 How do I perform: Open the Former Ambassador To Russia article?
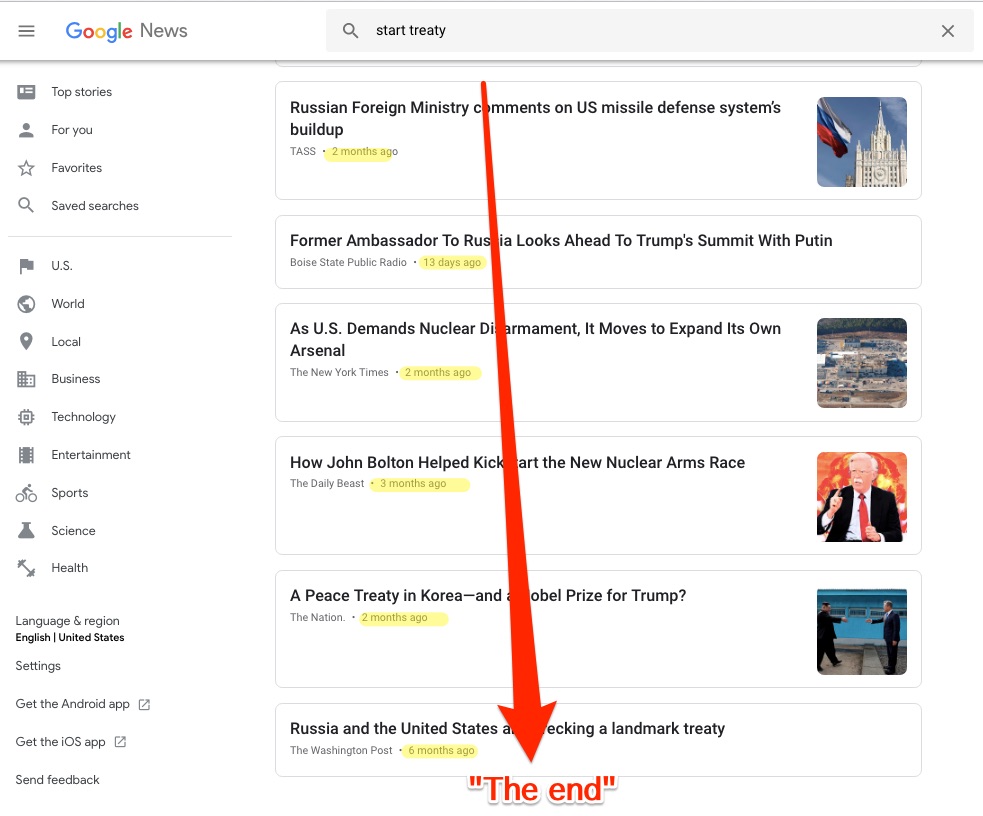(561, 241)
